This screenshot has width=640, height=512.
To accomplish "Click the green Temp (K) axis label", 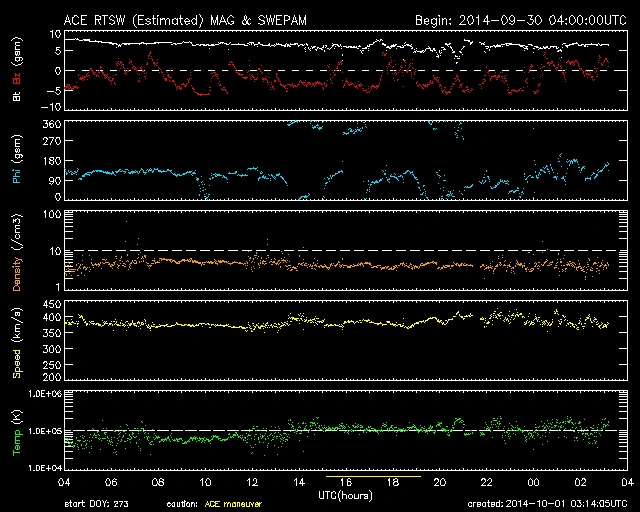I will (x=17, y=428).
